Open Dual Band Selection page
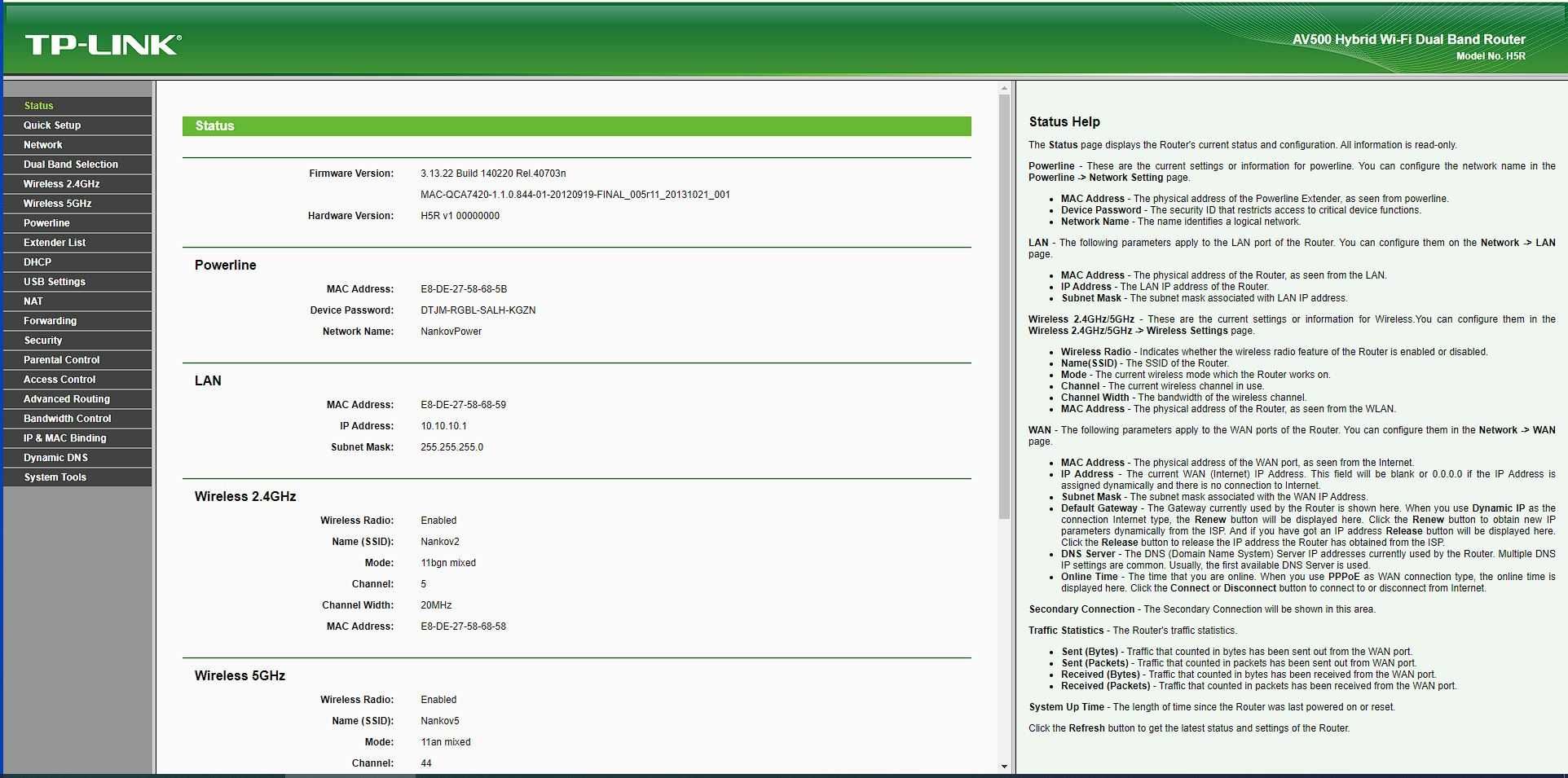 (x=77, y=165)
